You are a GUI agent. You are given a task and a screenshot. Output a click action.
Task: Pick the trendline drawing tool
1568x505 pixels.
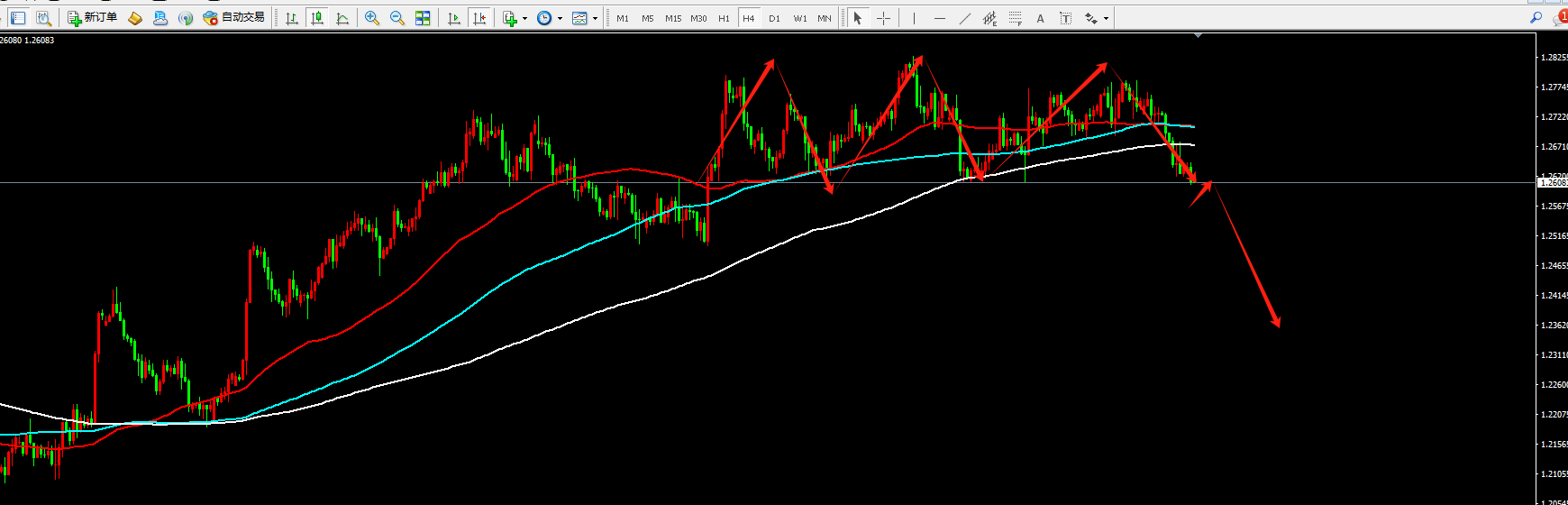pyautogui.click(x=964, y=18)
